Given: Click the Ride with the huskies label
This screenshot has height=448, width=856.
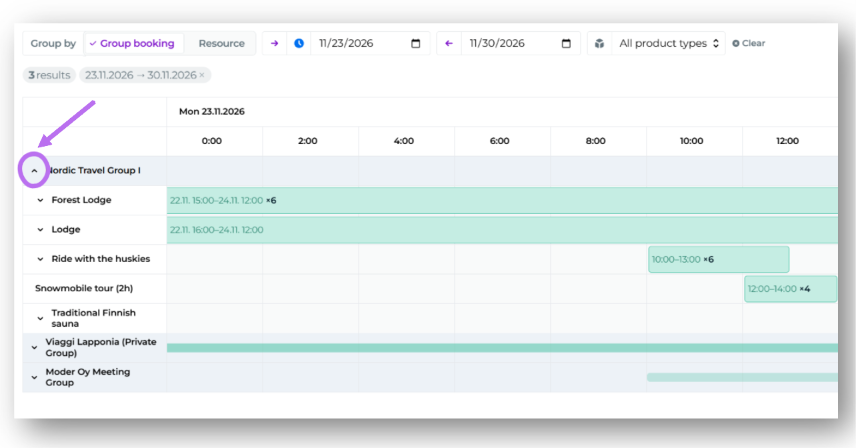Looking at the screenshot, I should coord(101,259).
